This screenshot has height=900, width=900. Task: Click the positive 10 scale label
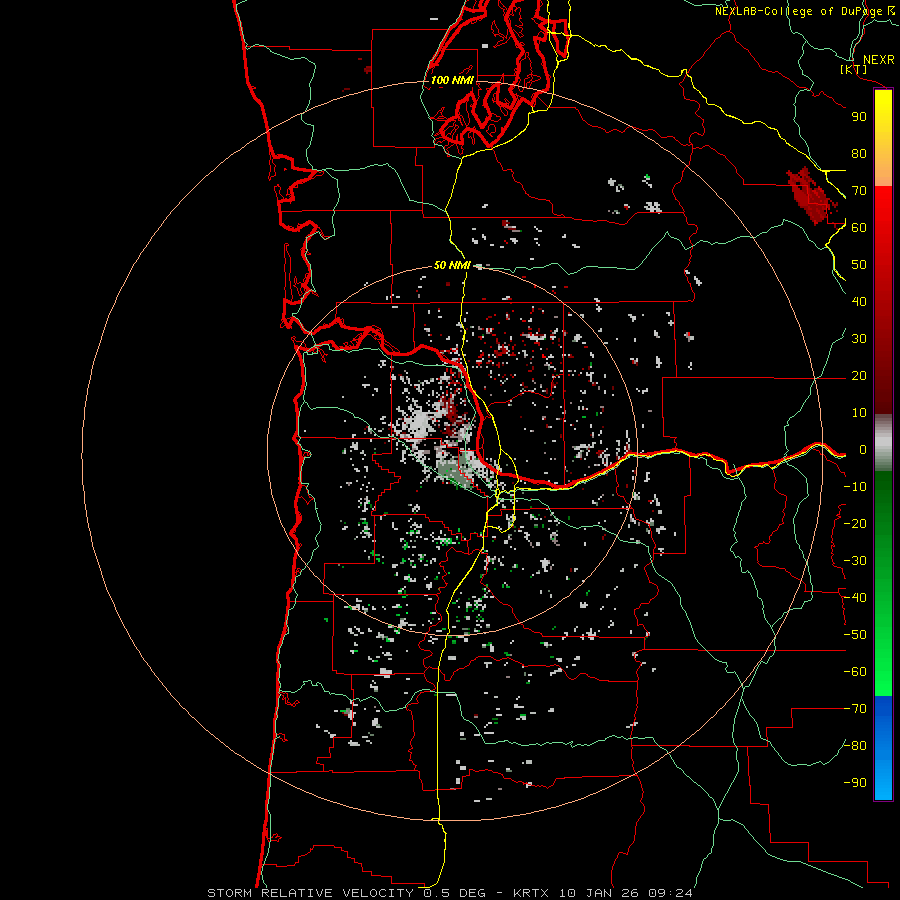tap(859, 413)
